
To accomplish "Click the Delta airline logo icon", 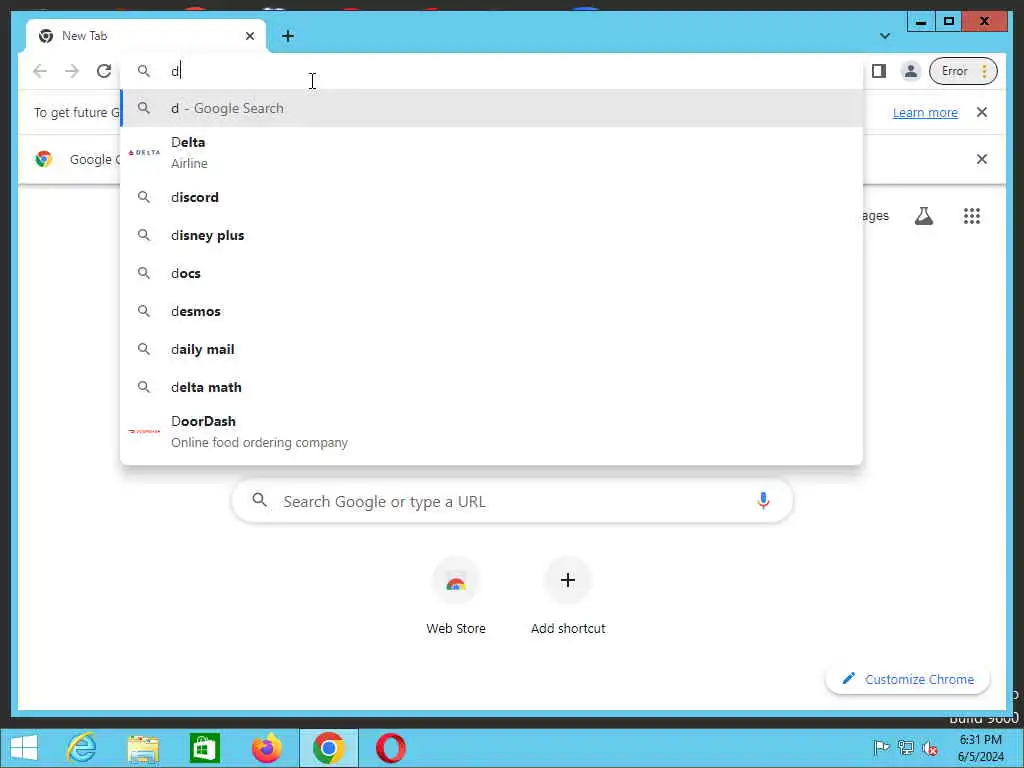I will point(144,152).
